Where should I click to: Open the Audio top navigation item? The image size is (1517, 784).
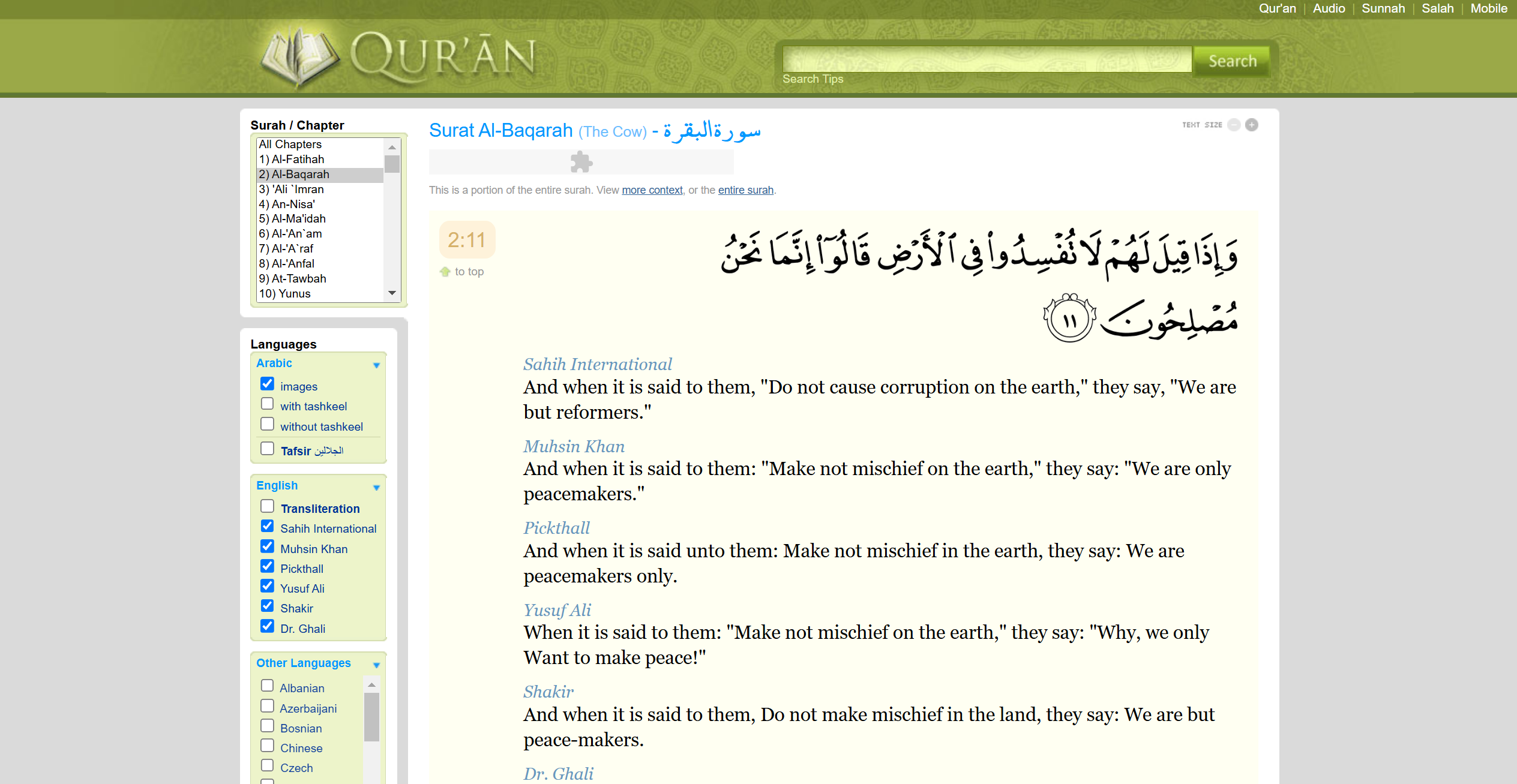coord(1329,8)
